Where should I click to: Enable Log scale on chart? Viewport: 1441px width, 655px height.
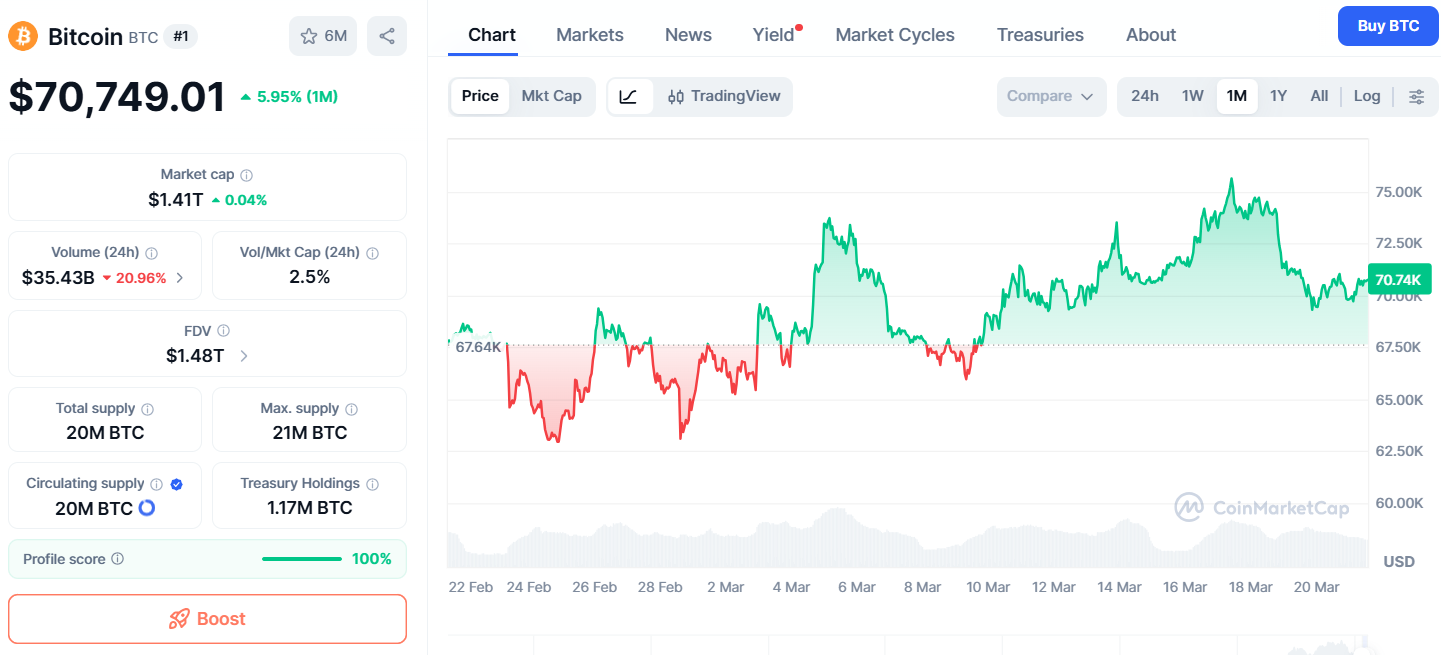point(1367,96)
